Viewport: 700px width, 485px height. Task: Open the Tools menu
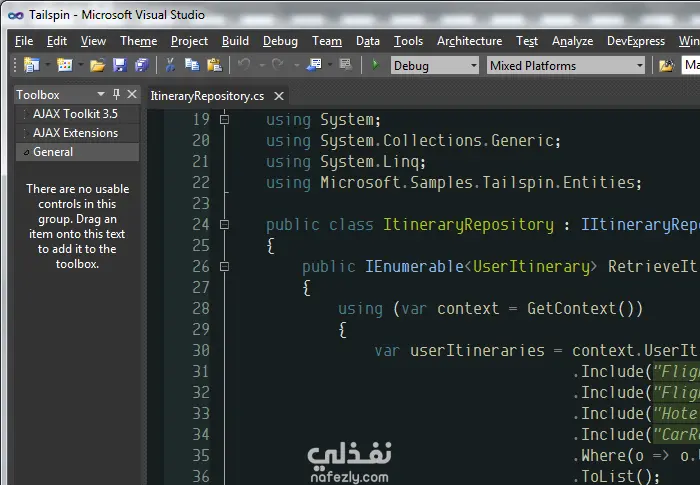point(408,41)
